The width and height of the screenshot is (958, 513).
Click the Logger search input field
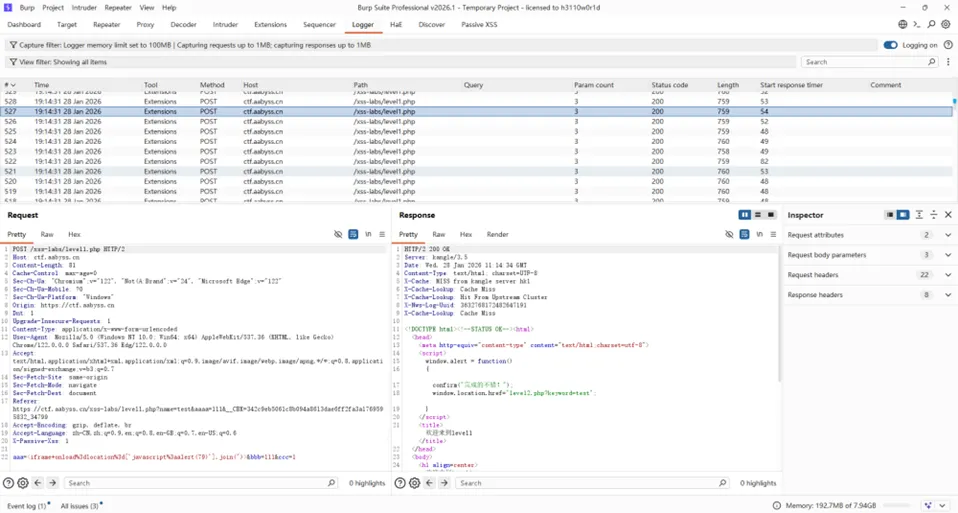[x=869, y=62]
